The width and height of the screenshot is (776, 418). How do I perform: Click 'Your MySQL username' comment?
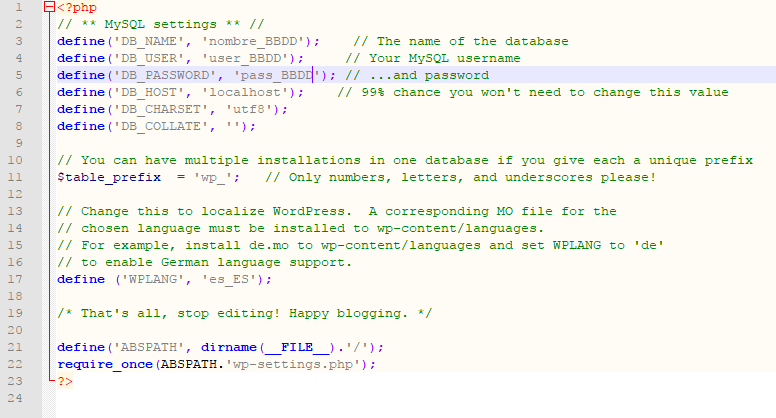coord(433,58)
